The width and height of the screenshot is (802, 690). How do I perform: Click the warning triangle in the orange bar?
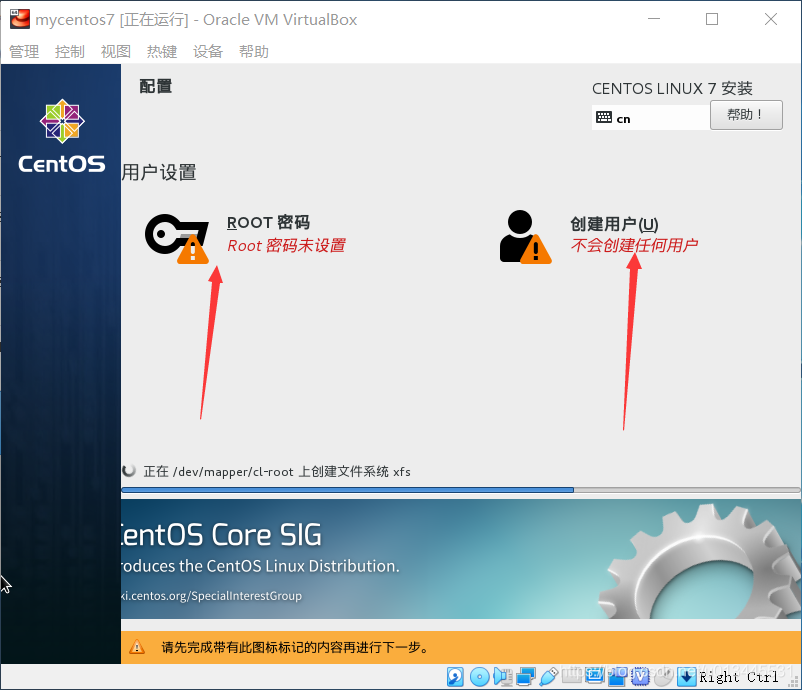pyautogui.click(x=137, y=647)
